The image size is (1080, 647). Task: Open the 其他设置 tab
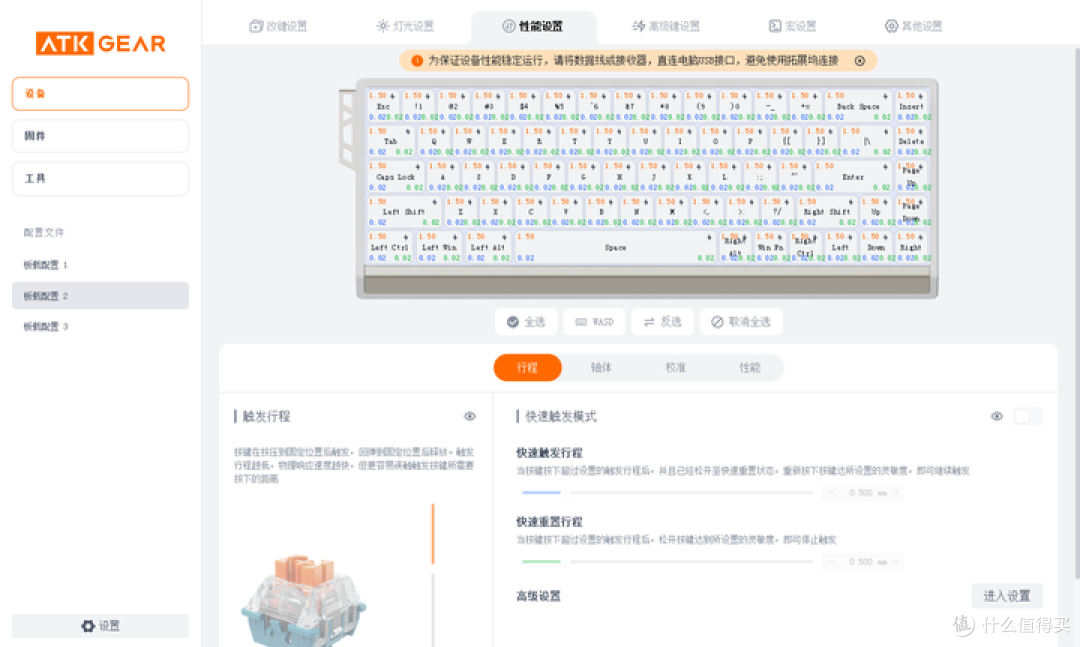click(913, 26)
